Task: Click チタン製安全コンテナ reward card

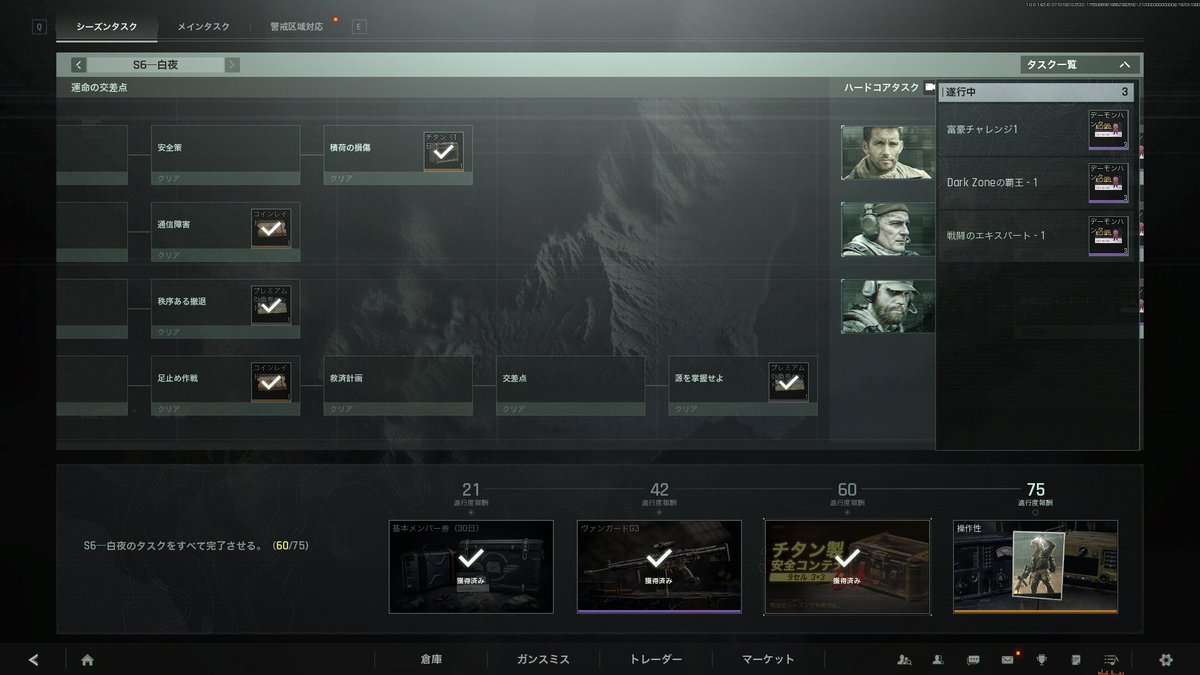Action: tap(847, 566)
